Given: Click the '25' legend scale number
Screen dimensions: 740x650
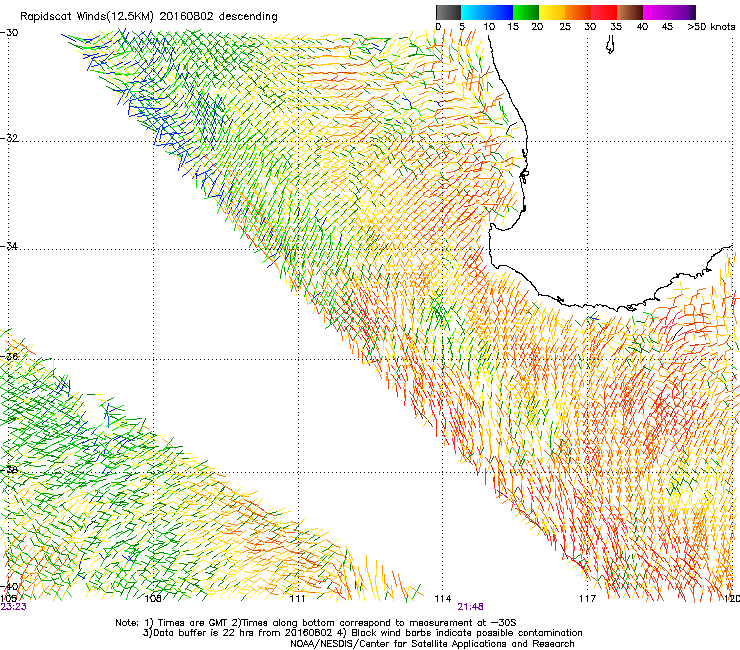Looking at the screenshot, I should click(565, 27).
